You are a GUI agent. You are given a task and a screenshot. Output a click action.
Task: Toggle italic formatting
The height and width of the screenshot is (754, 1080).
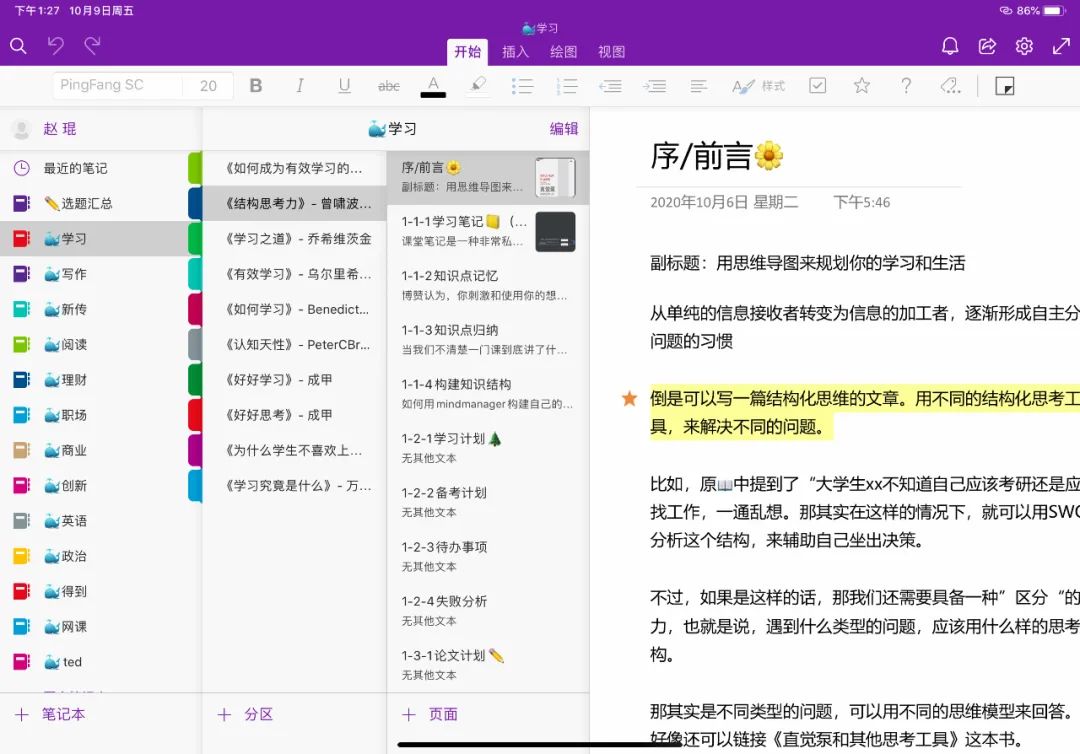click(x=300, y=85)
